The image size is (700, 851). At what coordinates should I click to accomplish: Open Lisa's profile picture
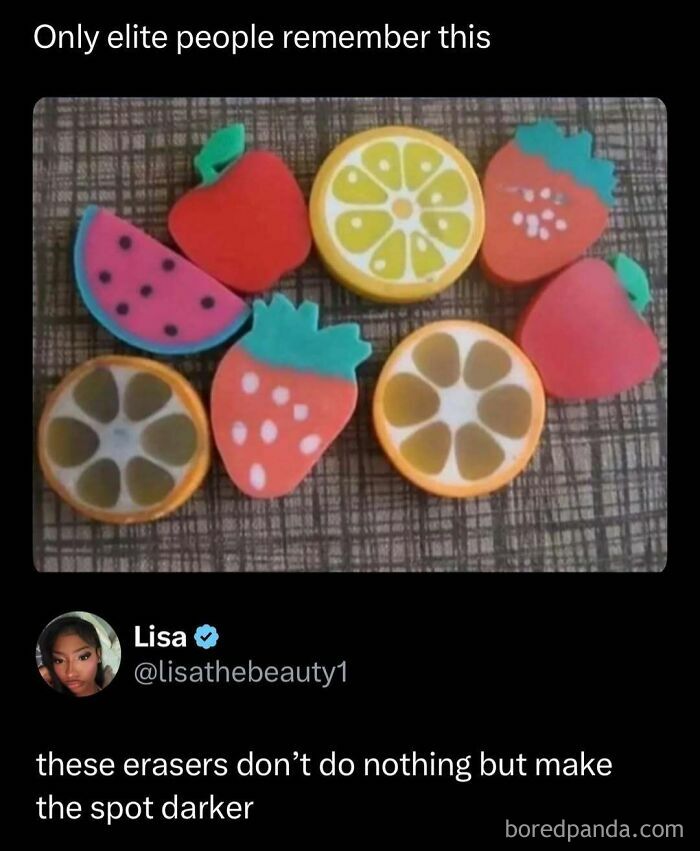[73, 652]
